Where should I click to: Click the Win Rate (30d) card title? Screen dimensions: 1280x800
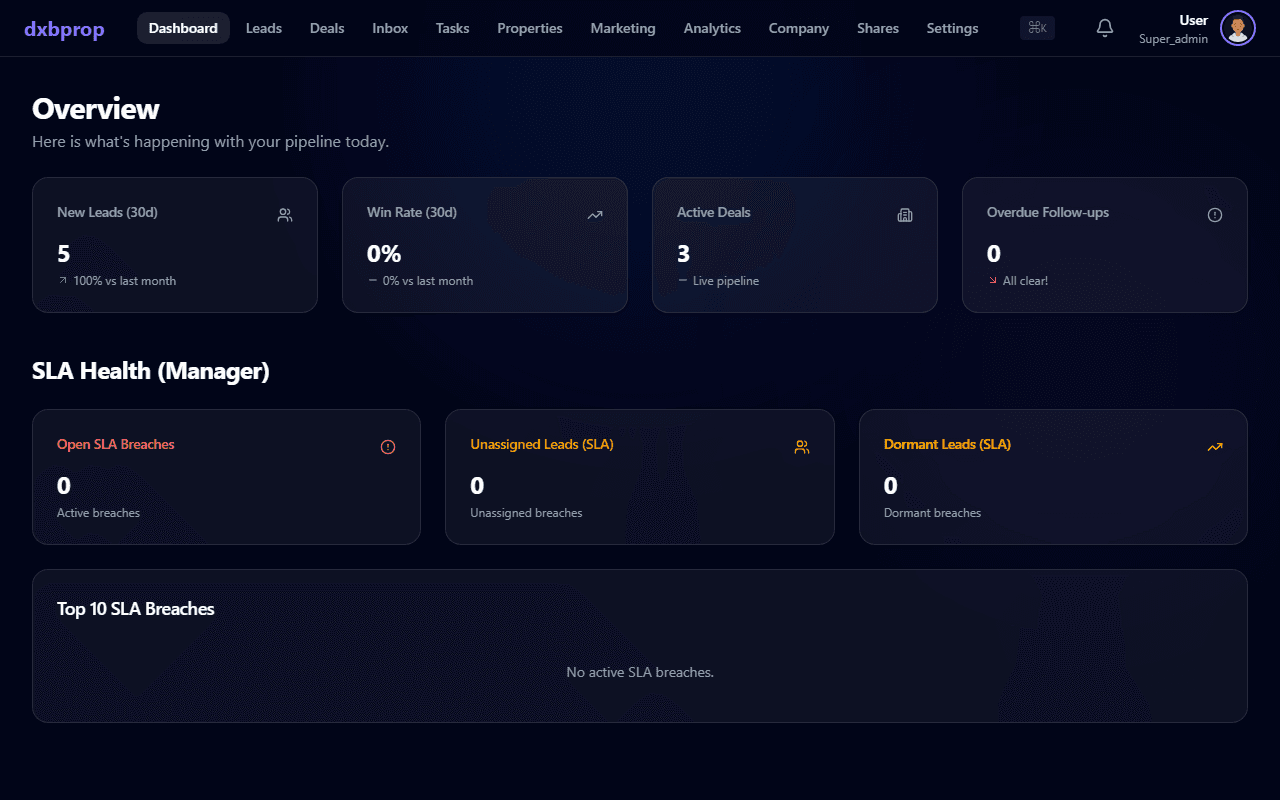[412, 212]
